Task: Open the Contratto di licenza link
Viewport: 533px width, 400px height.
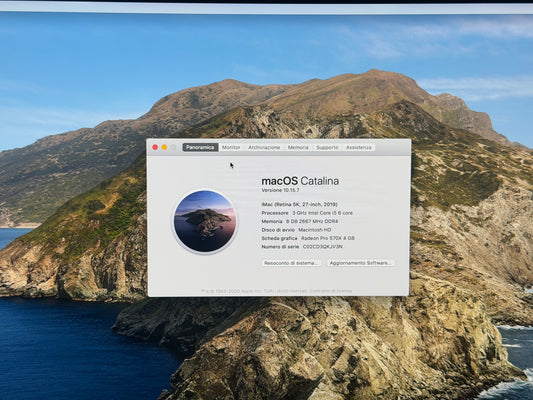Action: [x=330, y=291]
